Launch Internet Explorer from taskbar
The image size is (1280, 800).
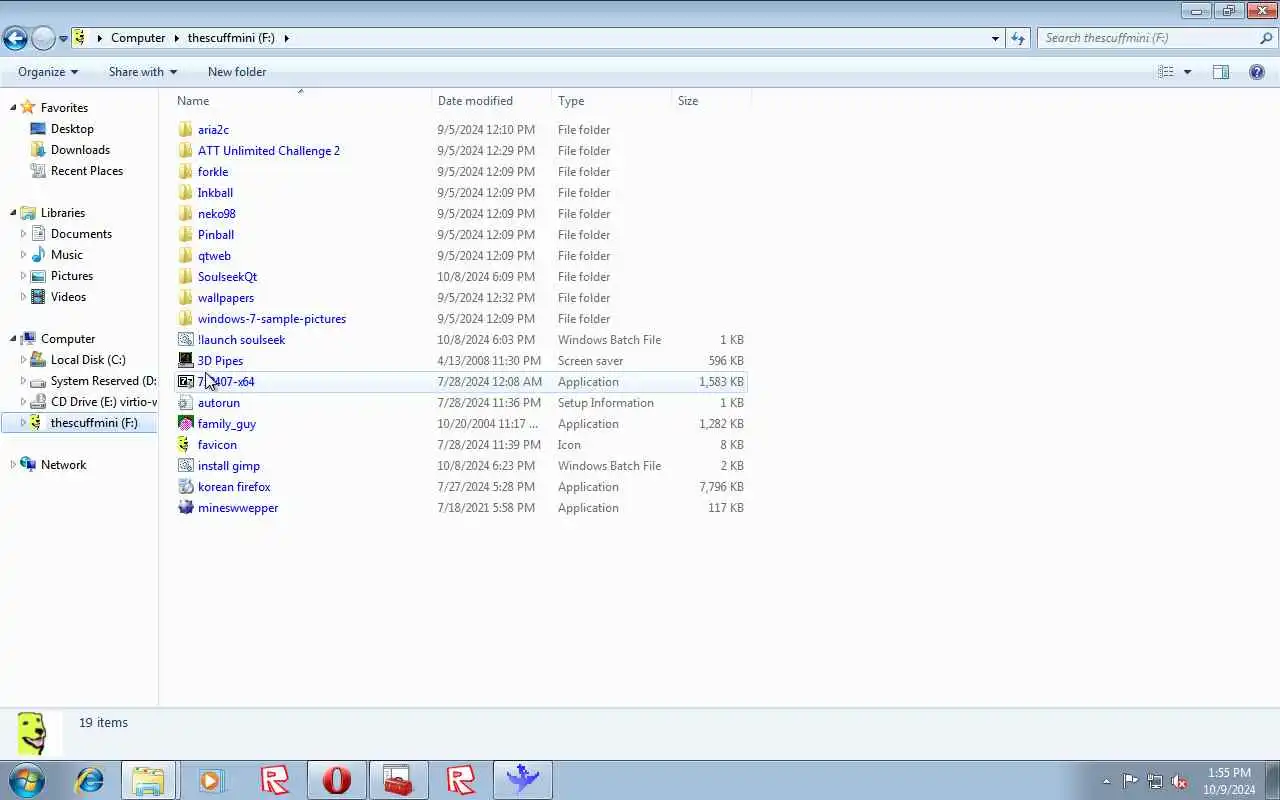pyautogui.click(x=89, y=780)
